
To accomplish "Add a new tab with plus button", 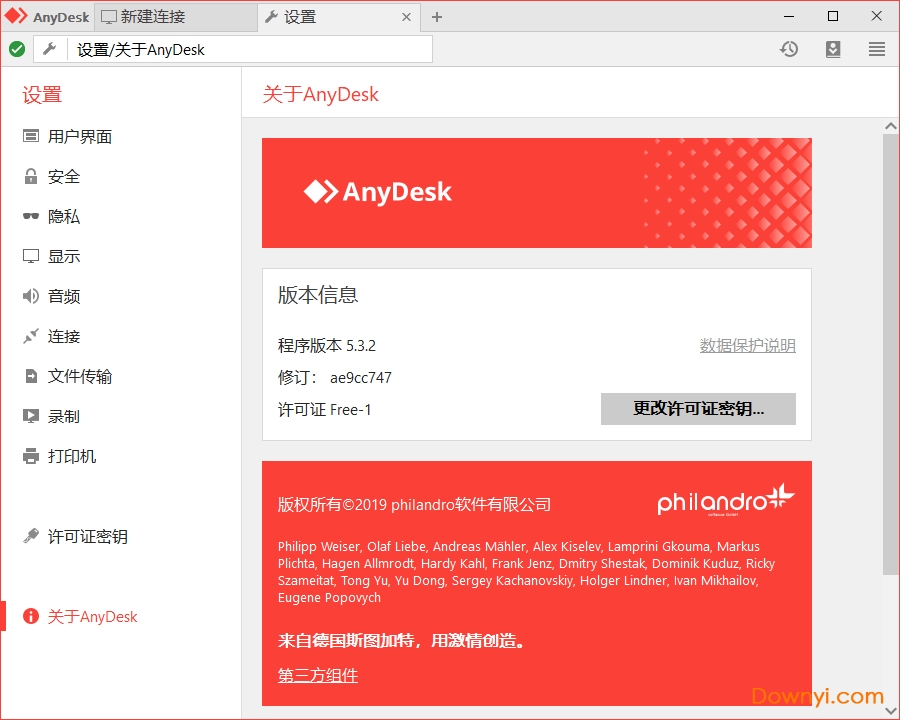I will point(437,17).
